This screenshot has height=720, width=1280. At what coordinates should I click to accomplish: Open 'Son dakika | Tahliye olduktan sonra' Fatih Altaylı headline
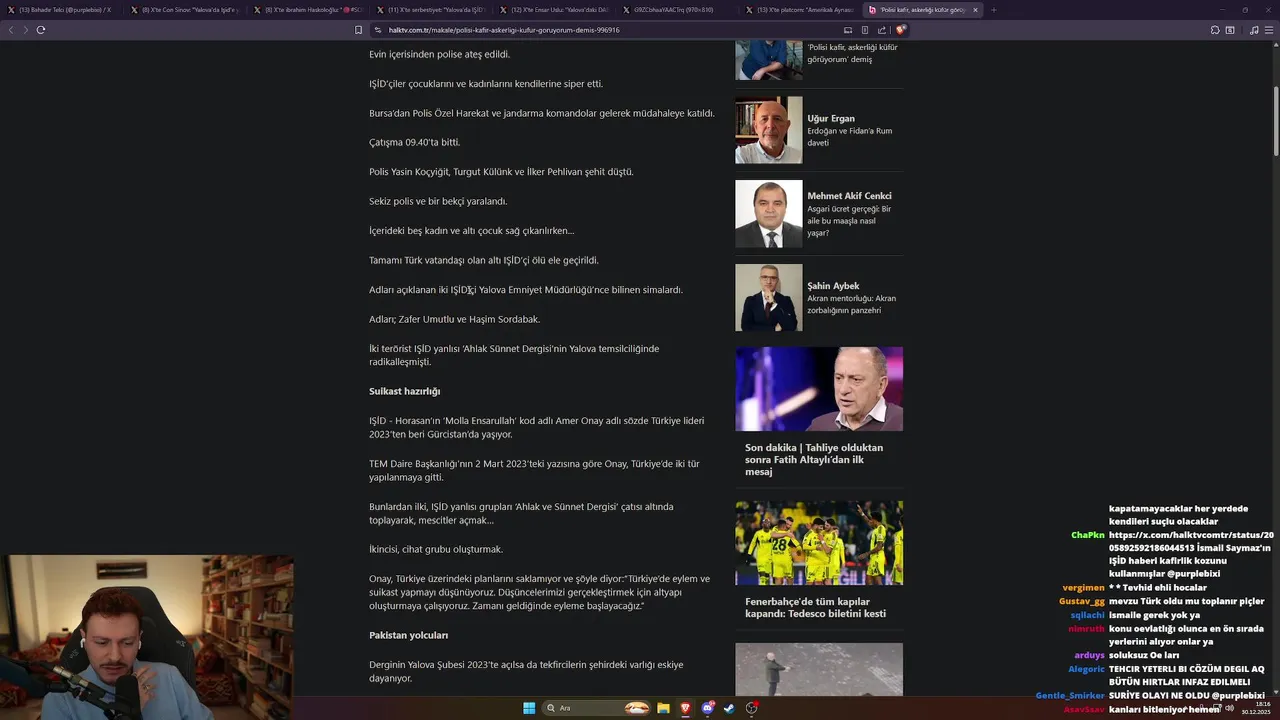(x=814, y=460)
